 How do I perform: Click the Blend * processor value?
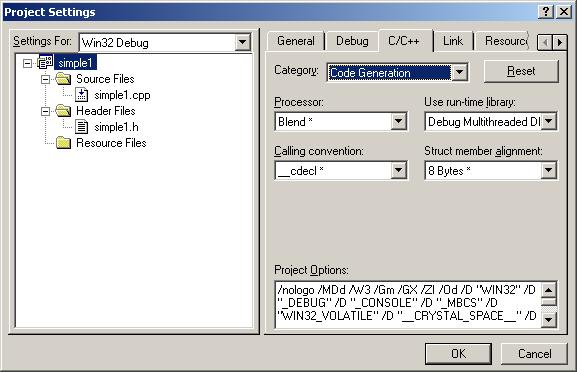pos(333,121)
